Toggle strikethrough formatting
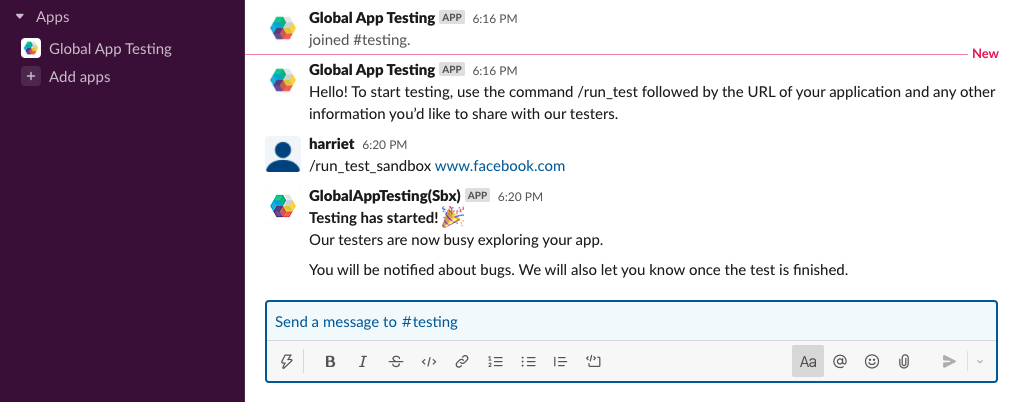Image resolution: width=1014 pixels, height=402 pixels. click(396, 362)
